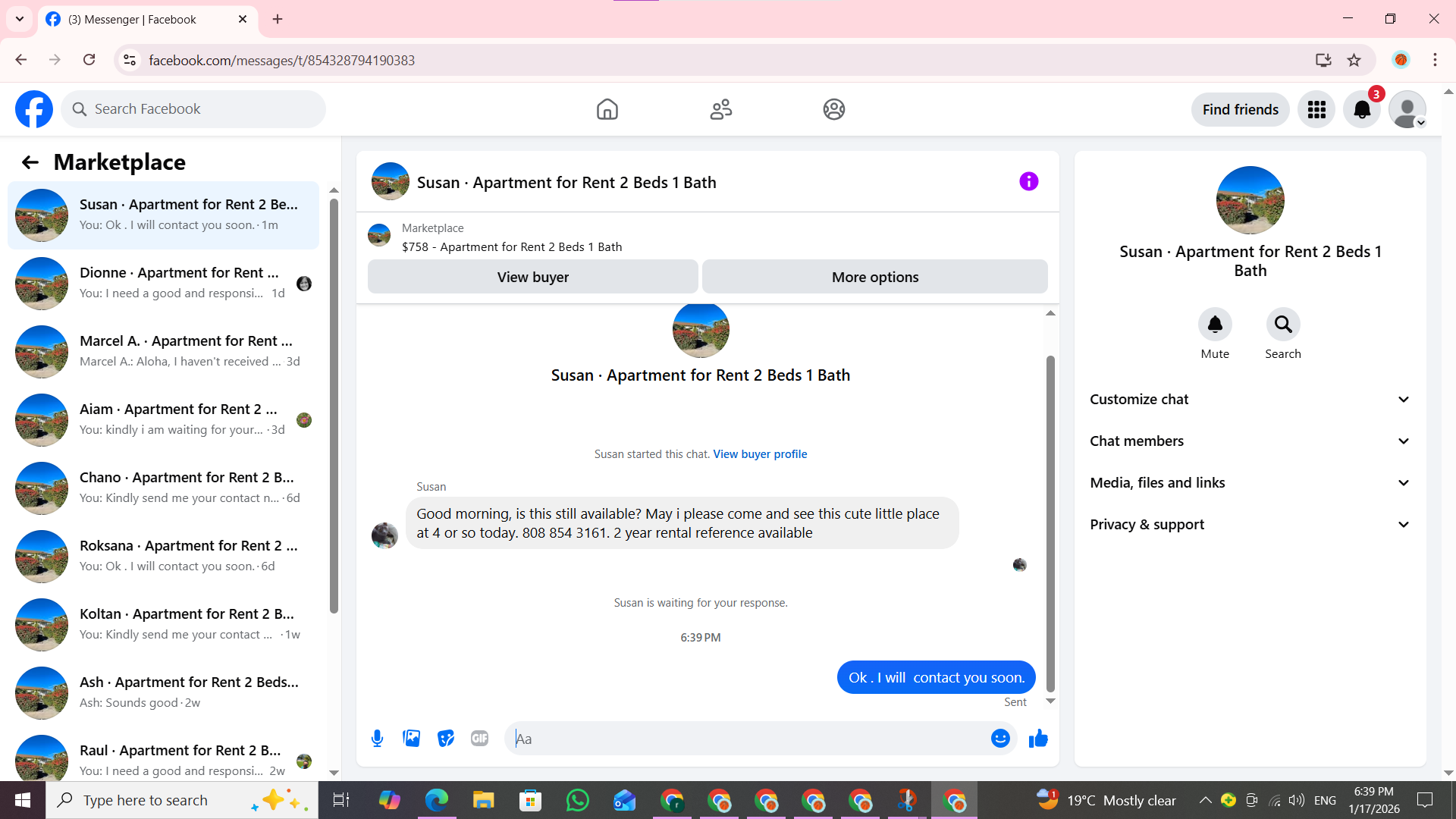
Task: Open the View buyer profile link
Action: (760, 454)
